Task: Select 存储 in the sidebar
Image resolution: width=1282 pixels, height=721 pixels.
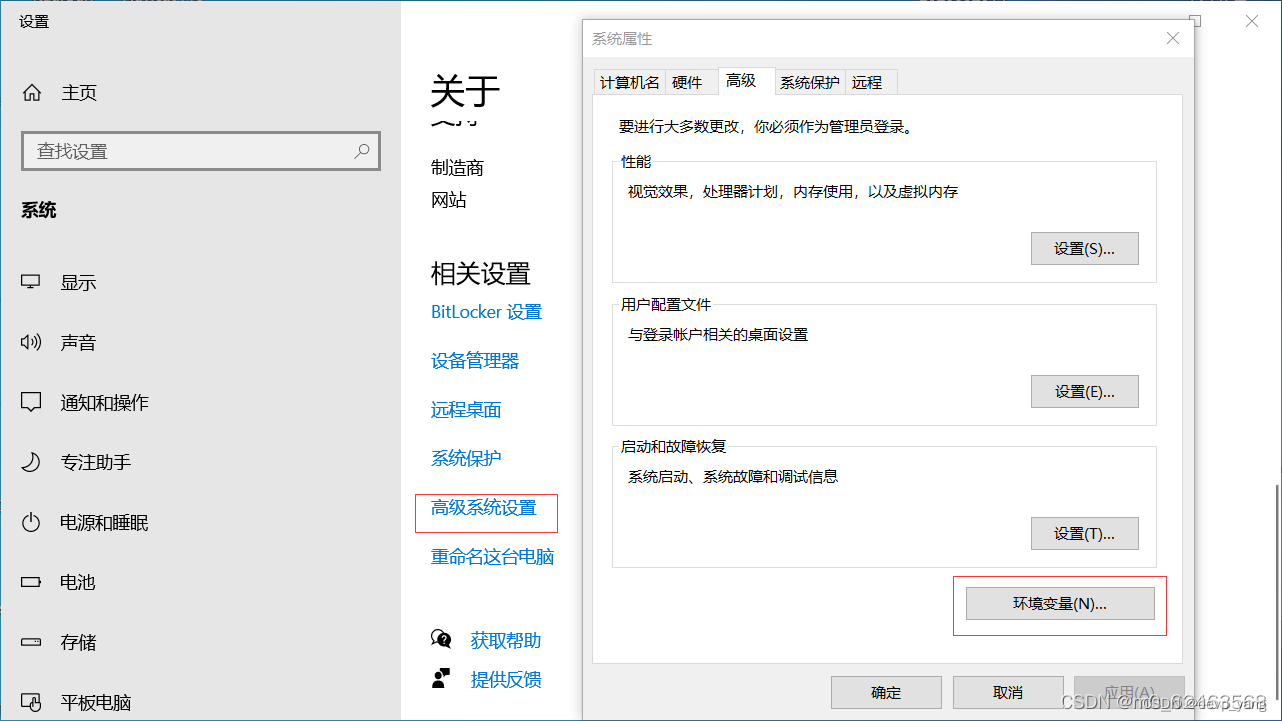Action: 79,642
